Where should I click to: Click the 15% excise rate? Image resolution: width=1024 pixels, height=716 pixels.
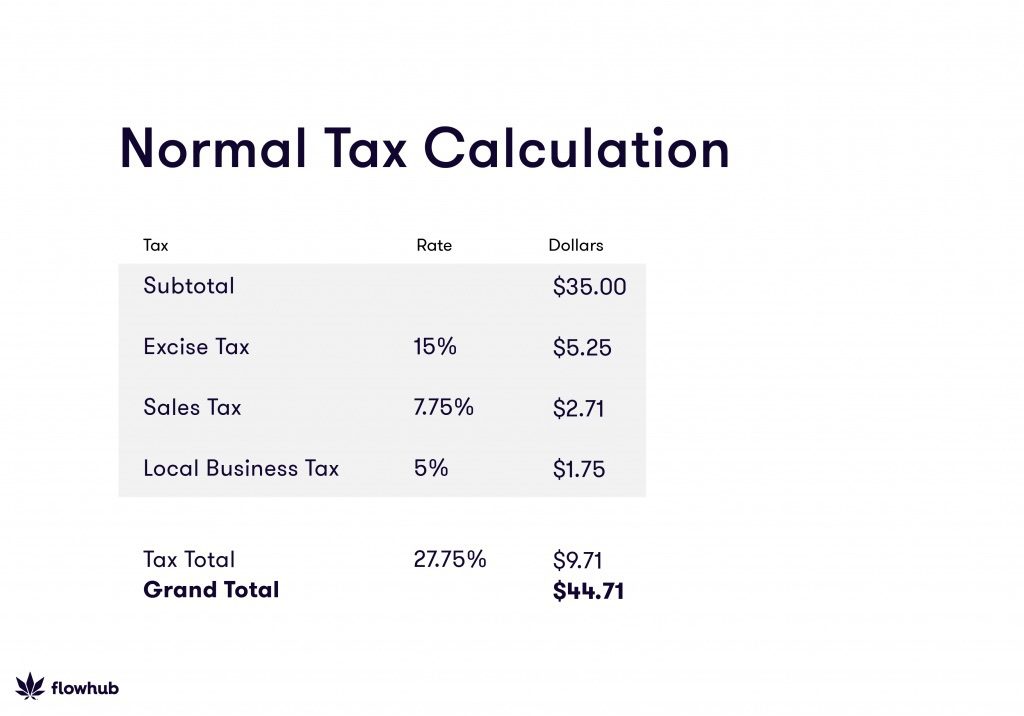pos(435,347)
